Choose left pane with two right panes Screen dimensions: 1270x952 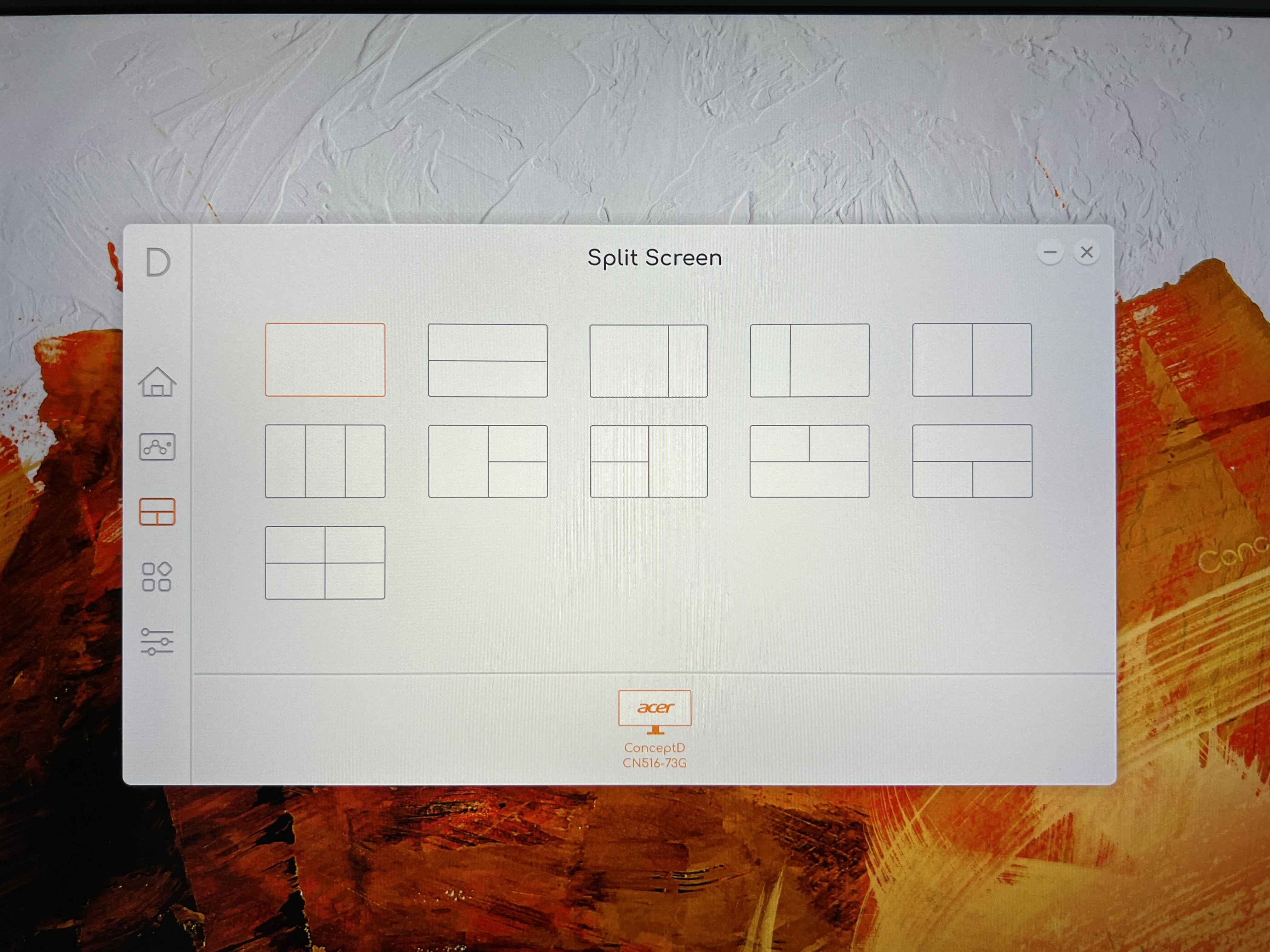[488, 462]
